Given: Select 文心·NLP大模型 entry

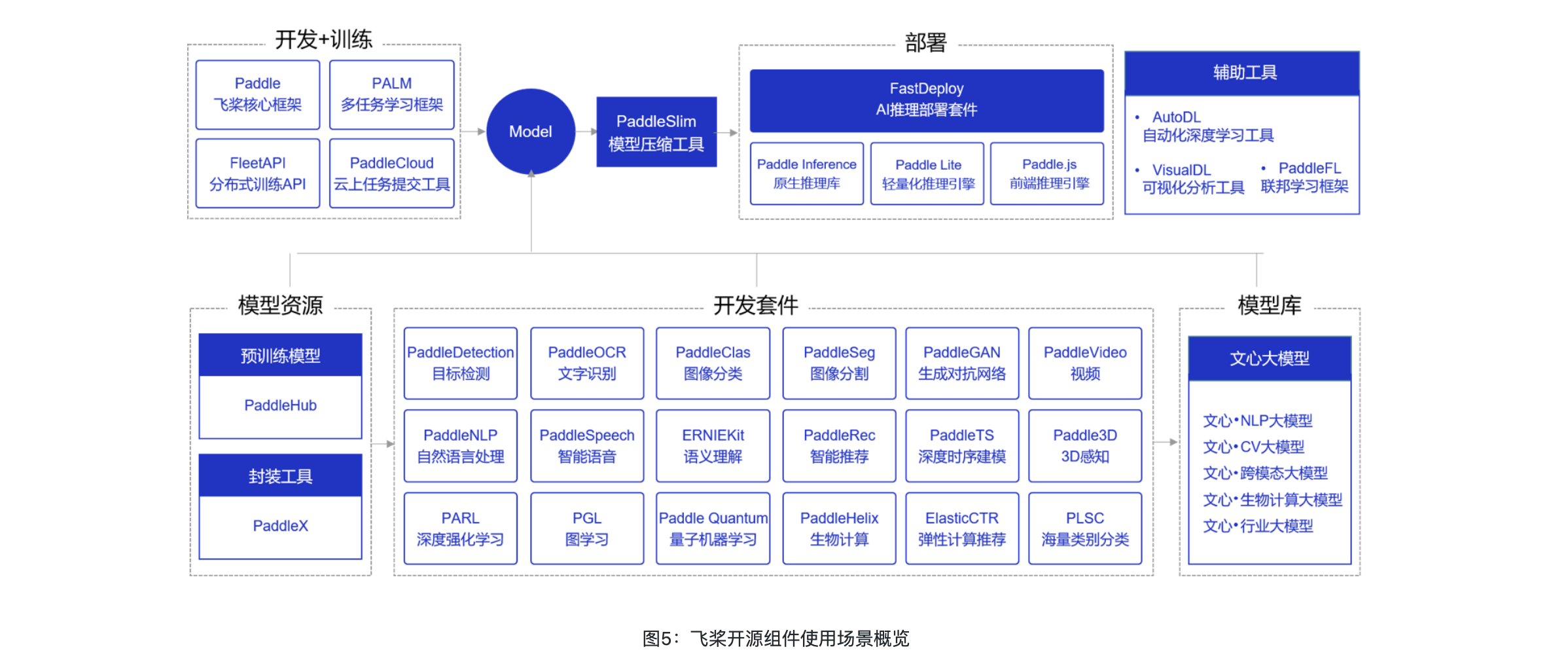Looking at the screenshot, I should coord(1258,420).
